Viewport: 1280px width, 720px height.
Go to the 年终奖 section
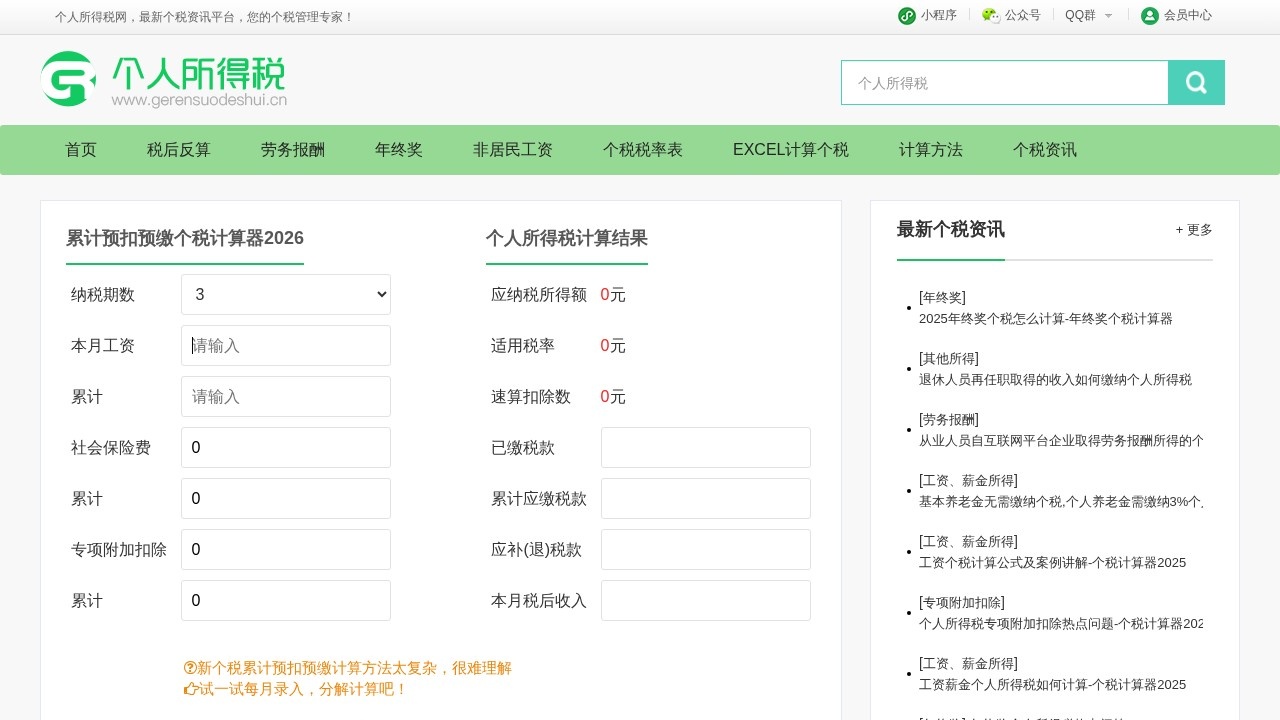[398, 149]
